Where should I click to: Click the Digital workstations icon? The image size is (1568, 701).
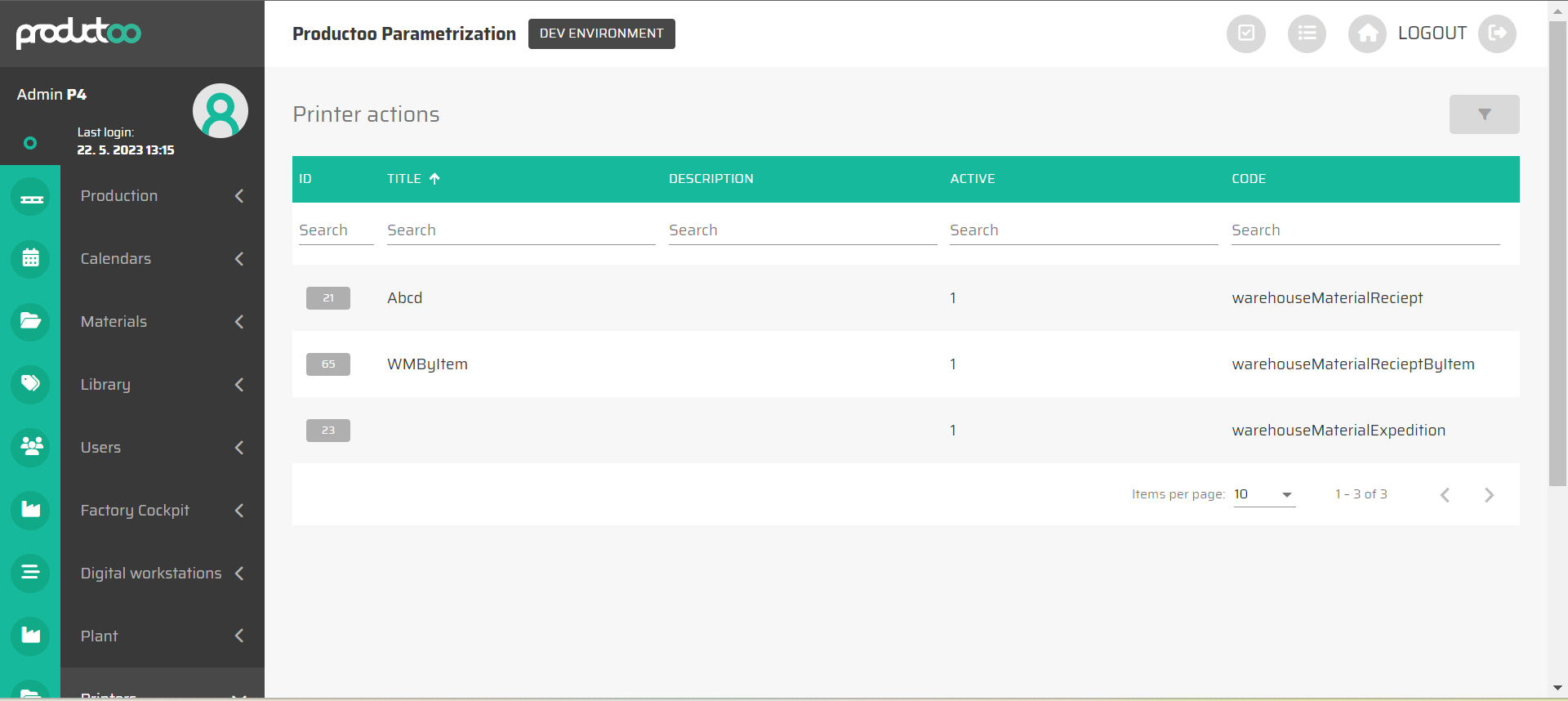tap(31, 573)
